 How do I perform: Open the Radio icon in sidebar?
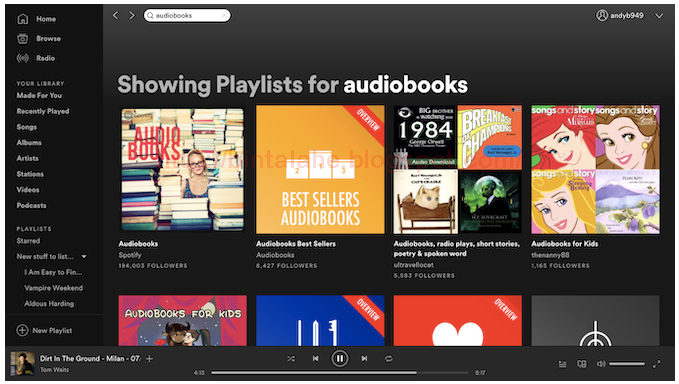click(23, 58)
